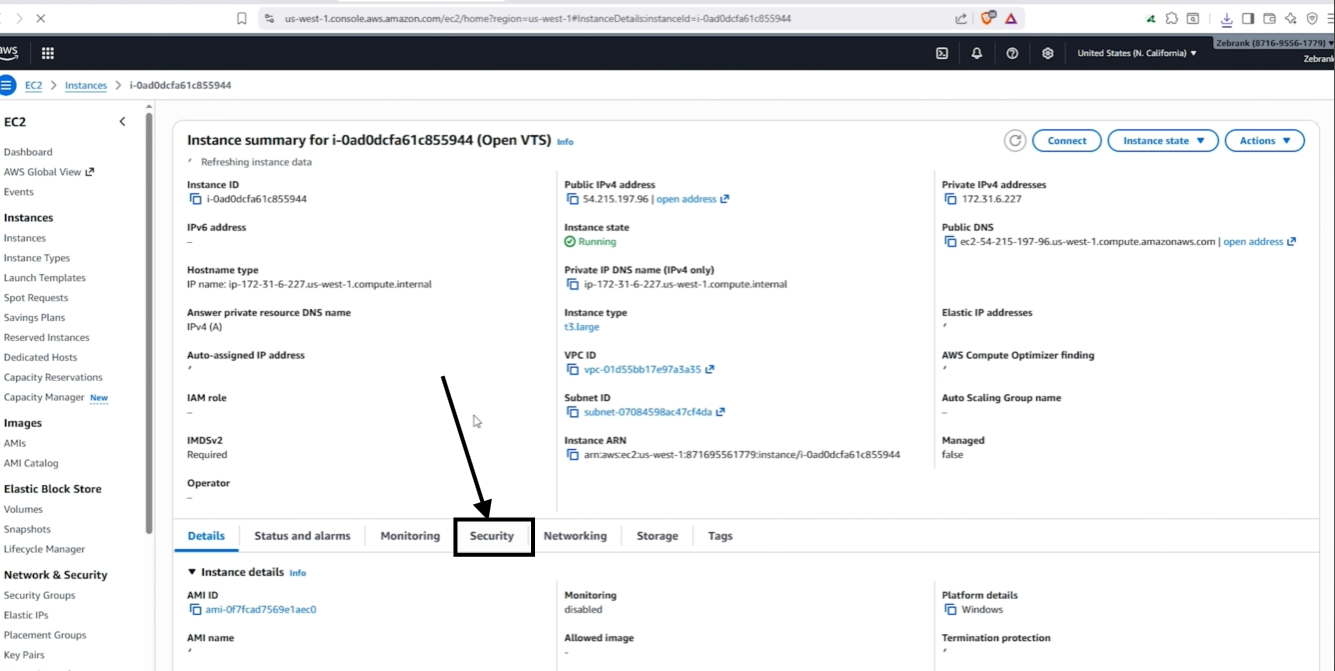Click the Brave Shields lion icon
Viewport: 1335px width, 671px height.
[x=988, y=18]
